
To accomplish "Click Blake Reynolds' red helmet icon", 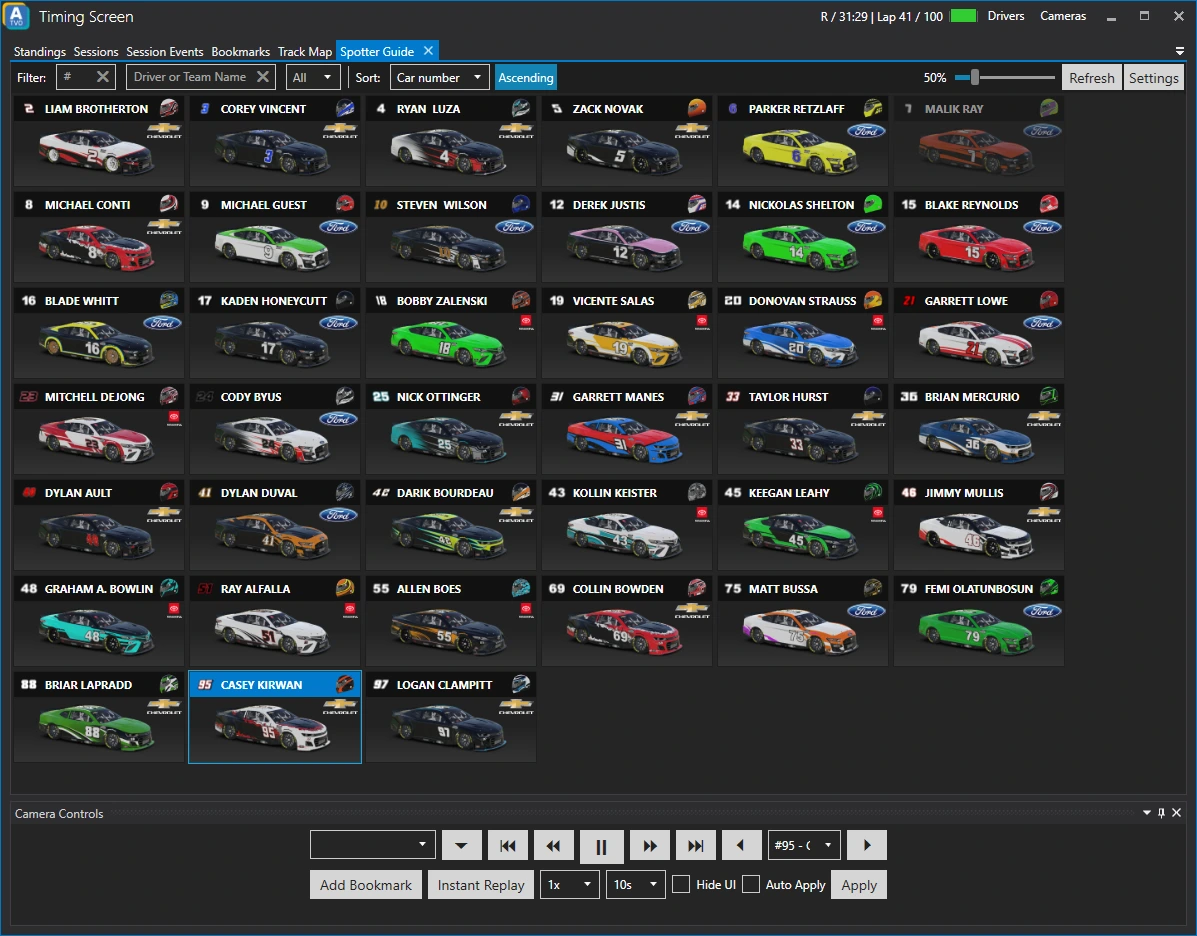I will click(x=1049, y=204).
